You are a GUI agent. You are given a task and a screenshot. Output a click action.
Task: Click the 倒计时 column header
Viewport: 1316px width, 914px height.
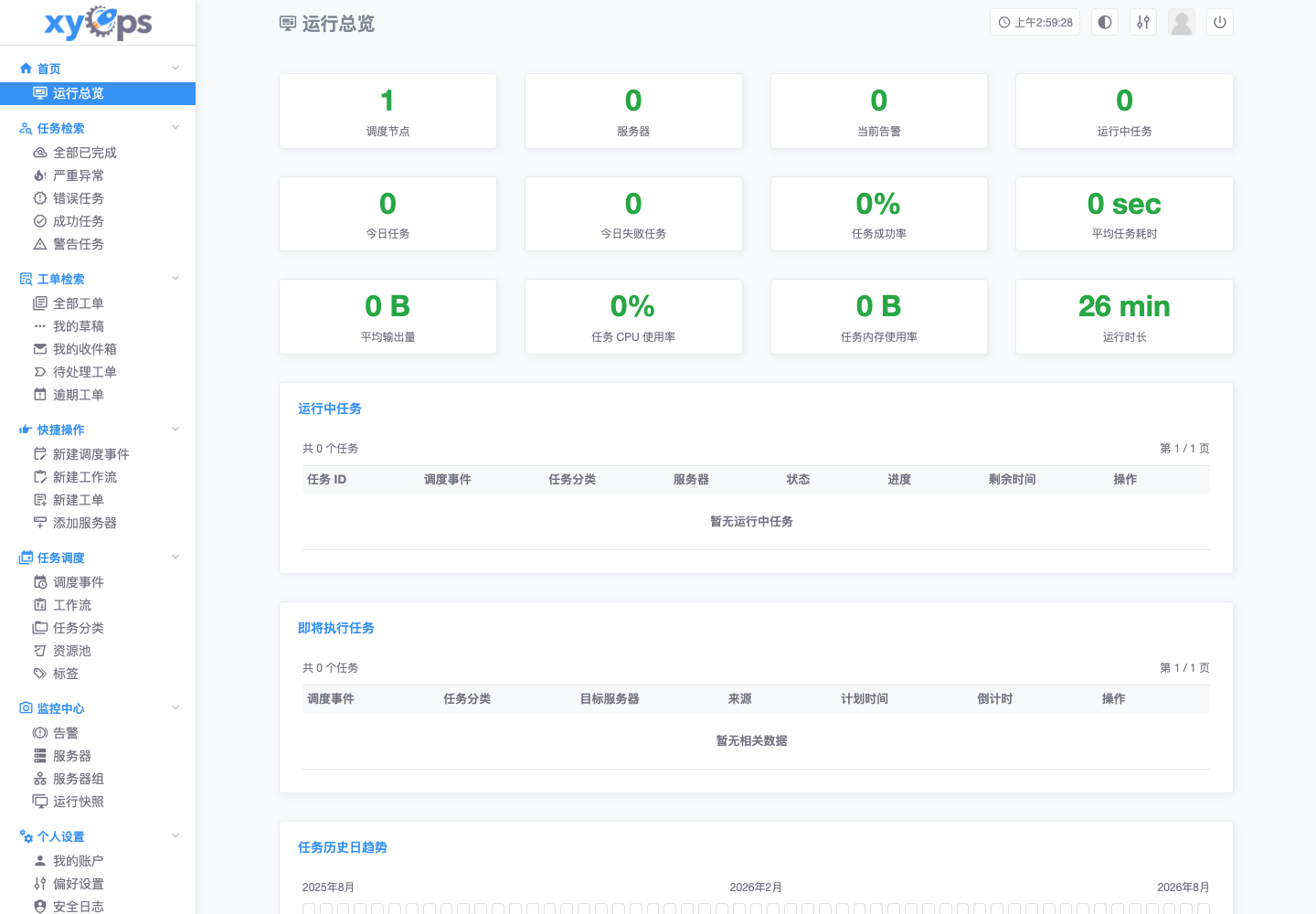[995, 698]
